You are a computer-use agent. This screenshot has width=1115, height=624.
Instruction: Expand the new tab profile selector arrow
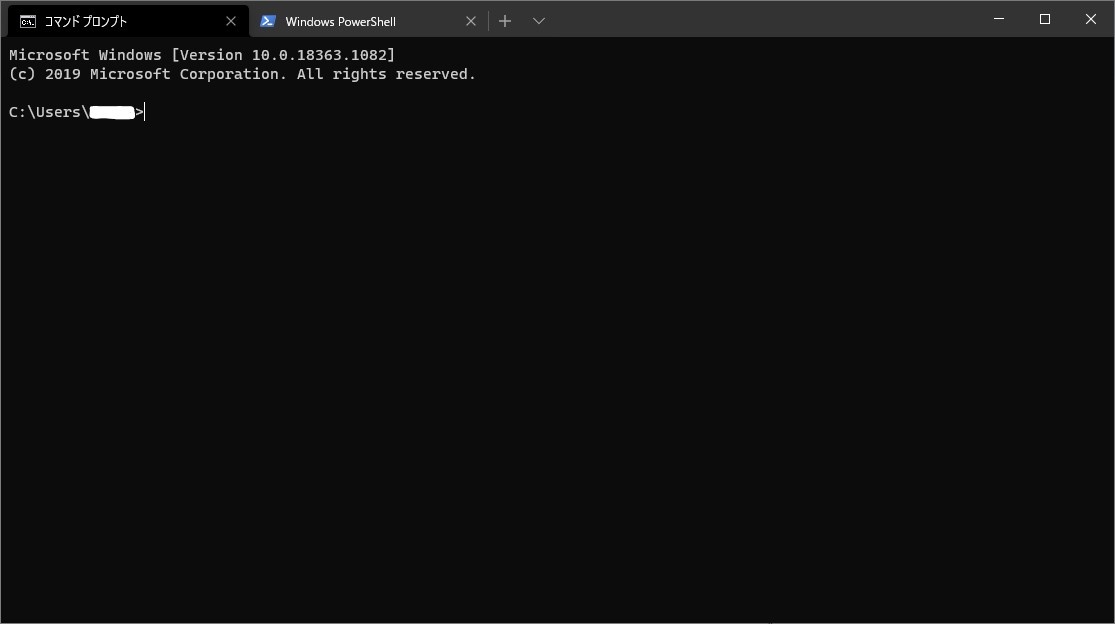pyautogui.click(x=539, y=20)
